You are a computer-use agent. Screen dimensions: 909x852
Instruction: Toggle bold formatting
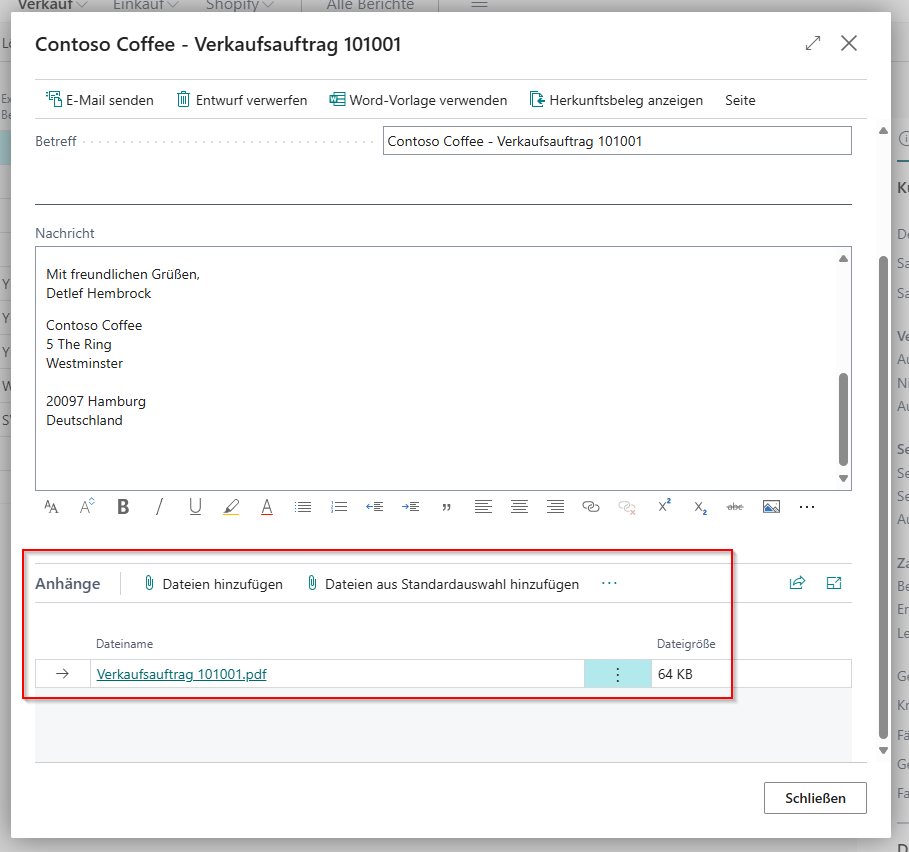coord(123,507)
